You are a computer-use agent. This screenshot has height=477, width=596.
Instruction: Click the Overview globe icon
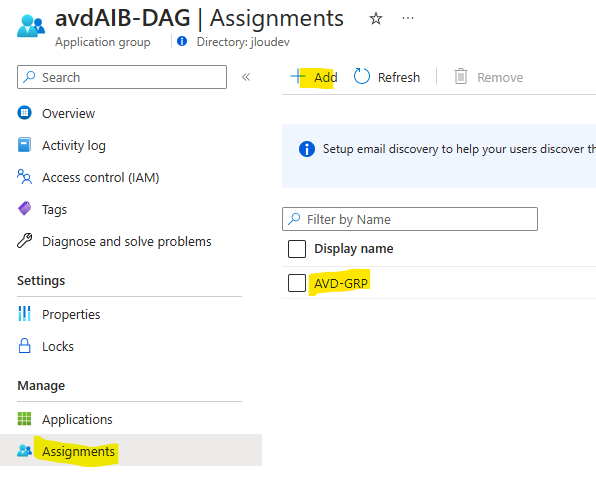[24, 113]
